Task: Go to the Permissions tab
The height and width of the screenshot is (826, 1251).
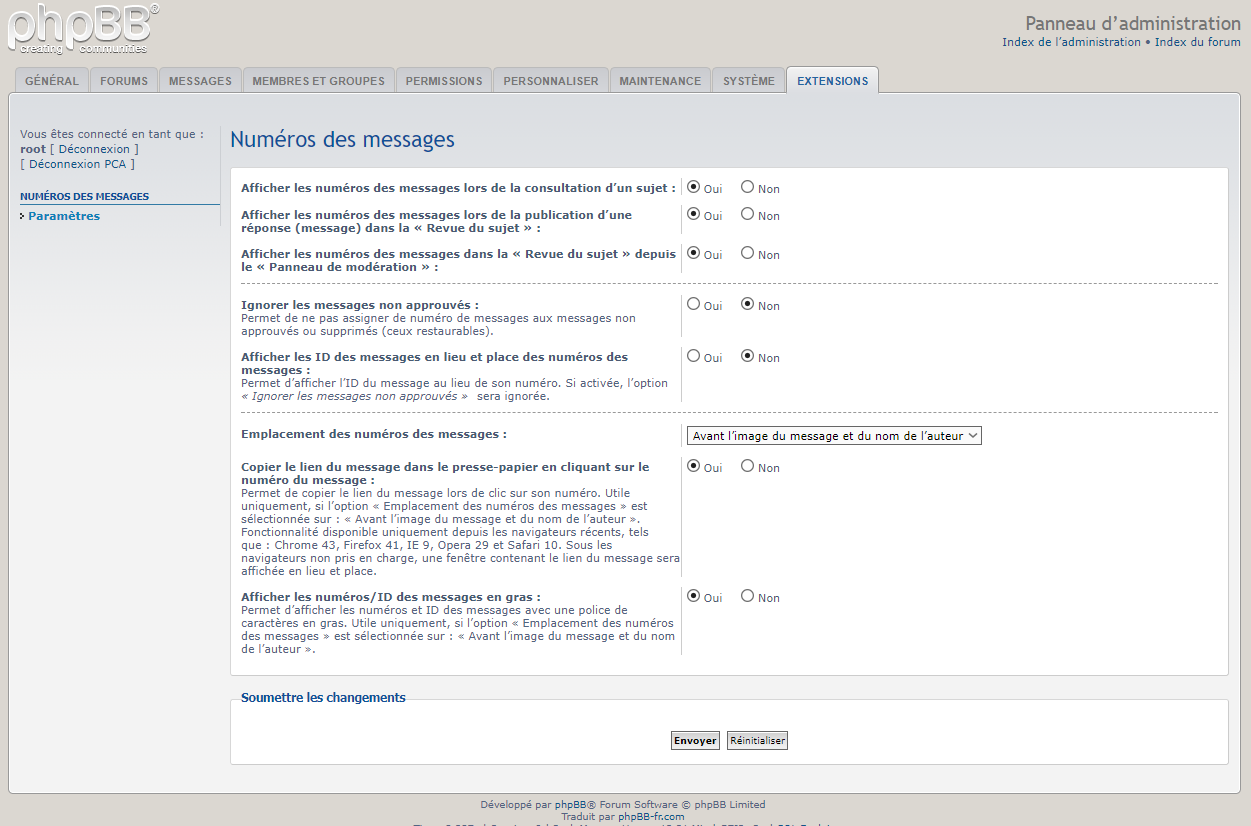Action: point(444,81)
